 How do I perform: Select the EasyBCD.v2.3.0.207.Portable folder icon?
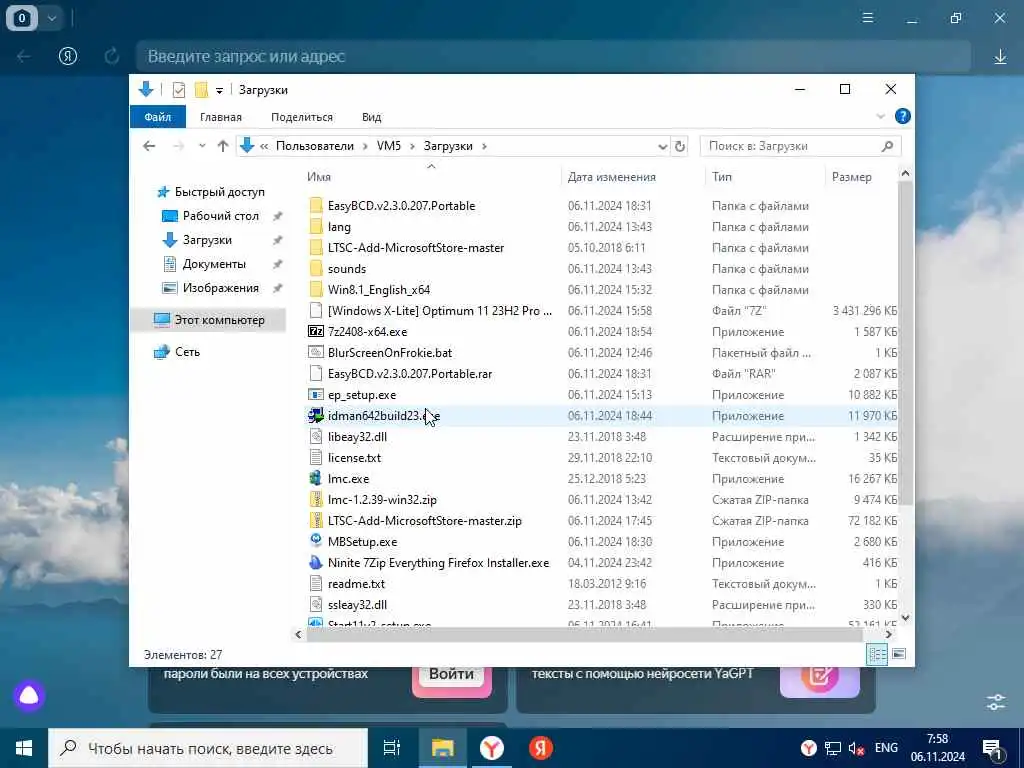[x=316, y=206]
